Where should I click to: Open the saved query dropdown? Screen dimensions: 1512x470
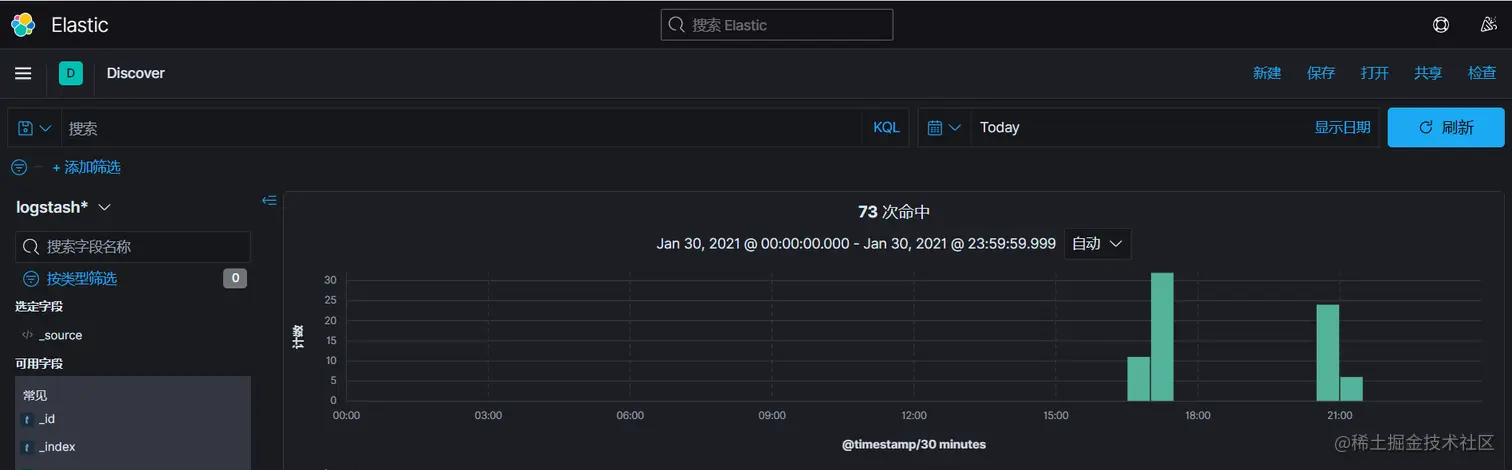pos(35,128)
